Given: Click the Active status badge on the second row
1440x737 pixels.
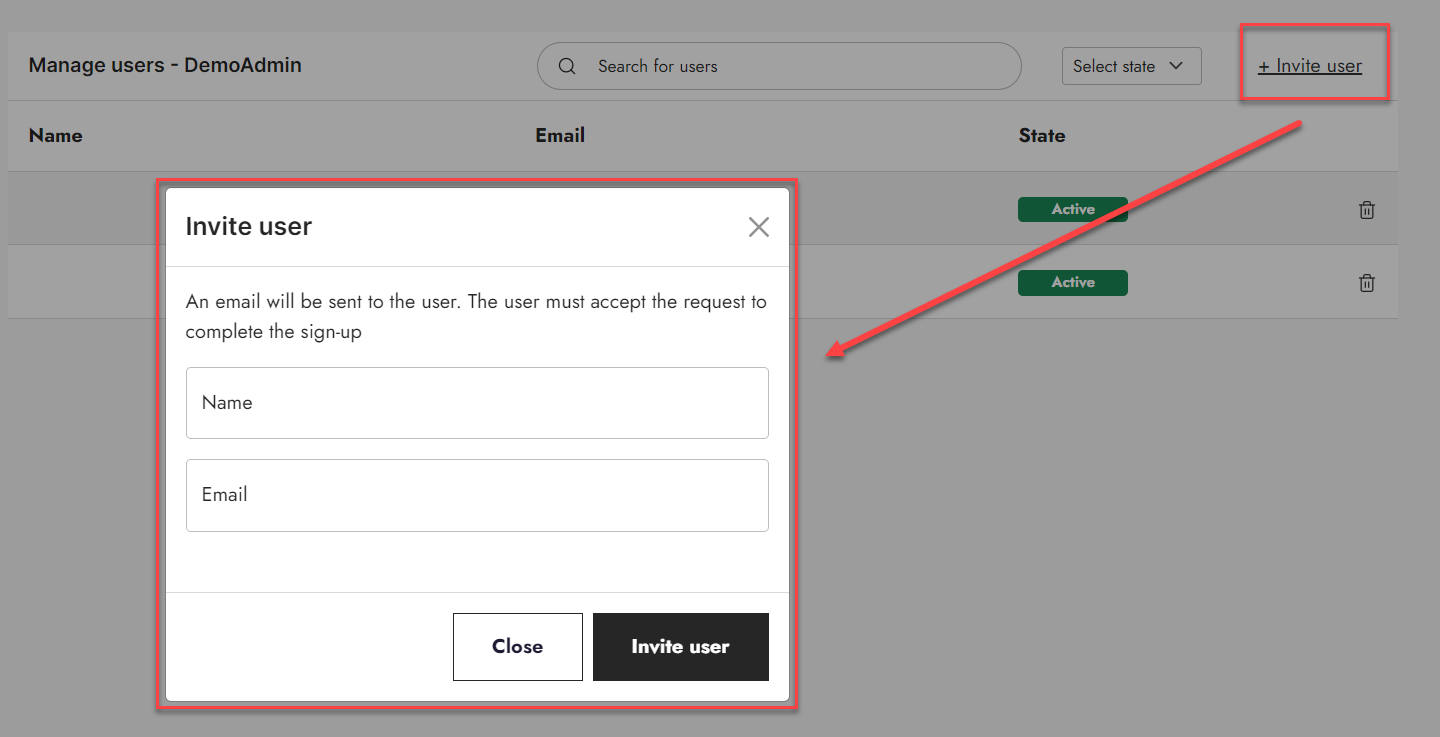Looking at the screenshot, I should coord(1072,282).
